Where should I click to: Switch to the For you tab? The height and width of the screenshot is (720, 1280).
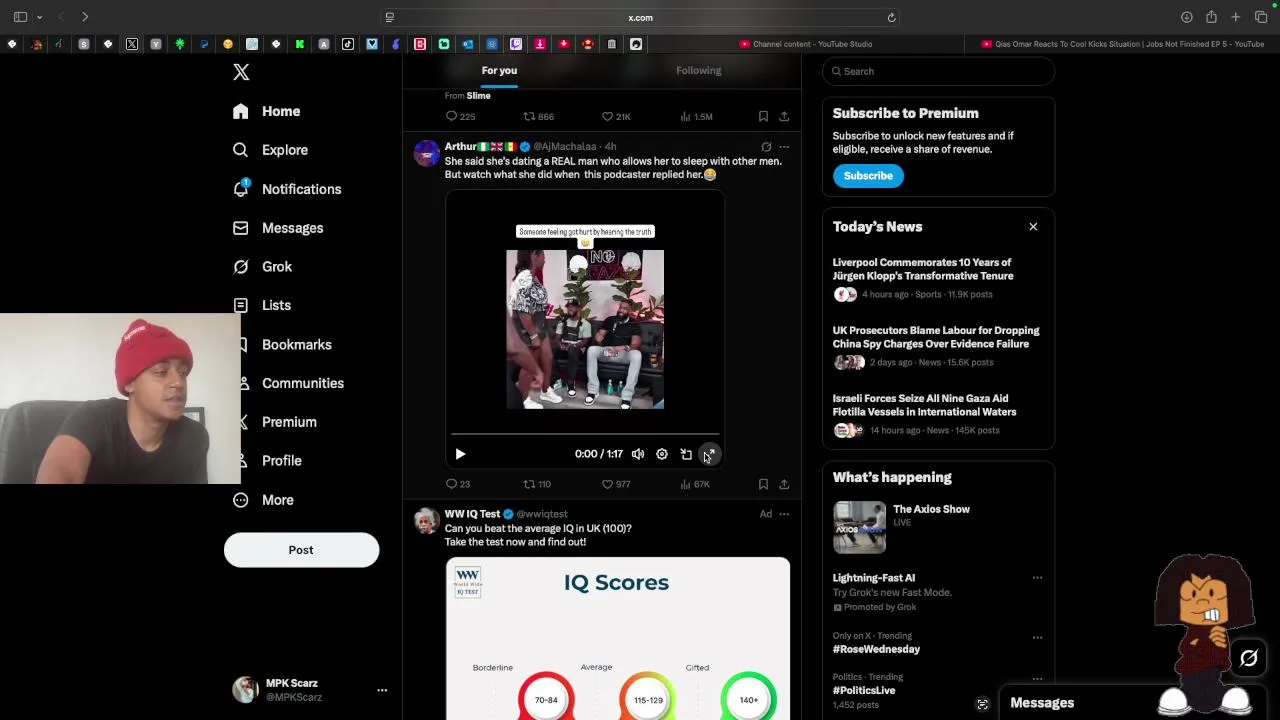coord(499,70)
